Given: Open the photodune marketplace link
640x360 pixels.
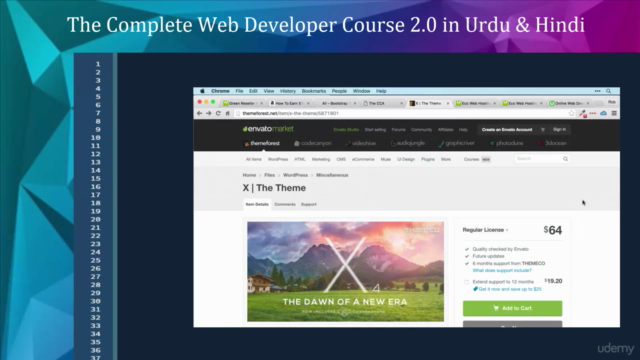Looking at the screenshot, I should point(507,143).
